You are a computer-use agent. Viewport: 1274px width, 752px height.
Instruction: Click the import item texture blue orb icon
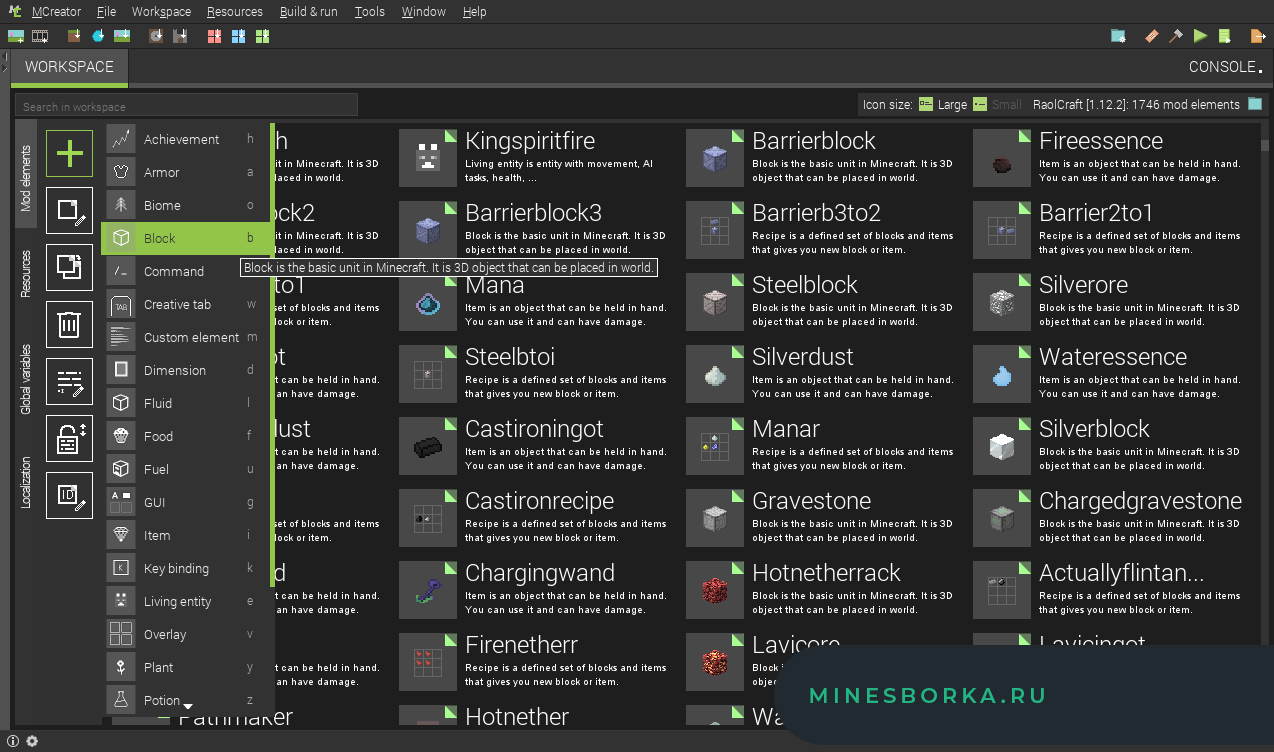[x=98, y=36]
